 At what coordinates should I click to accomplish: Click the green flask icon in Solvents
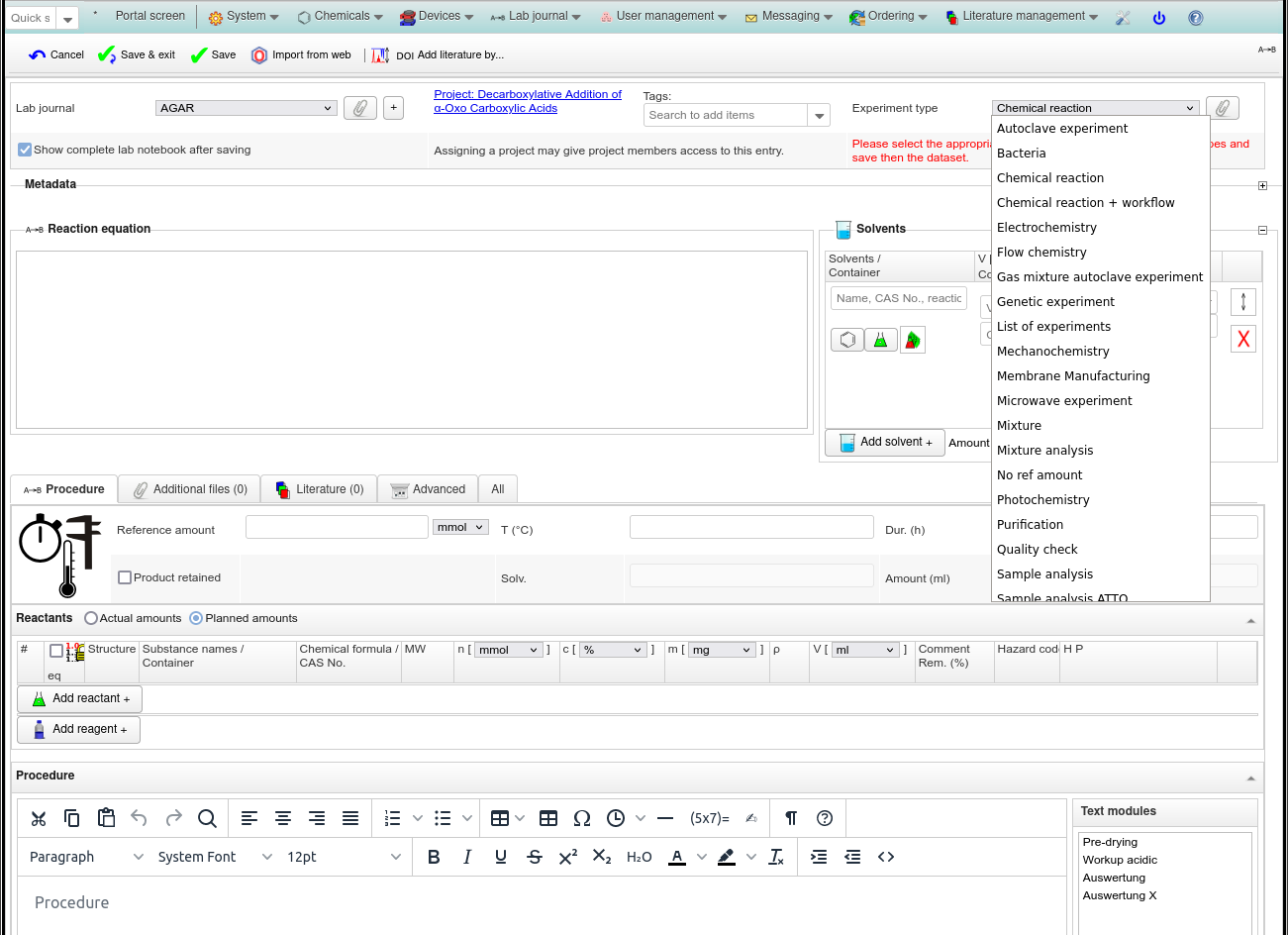pyautogui.click(x=880, y=340)
